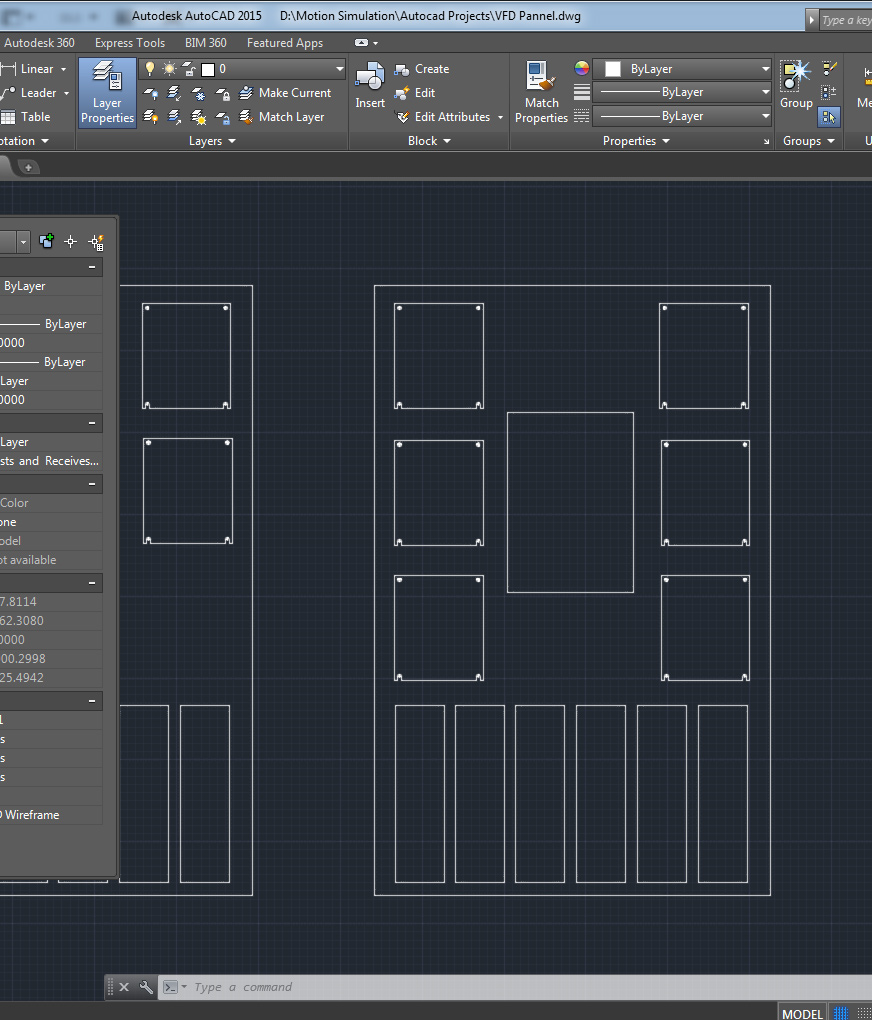The image size is (872, 1020).
Task: Toggle the layer freeze sun icon
Action: 169,68
